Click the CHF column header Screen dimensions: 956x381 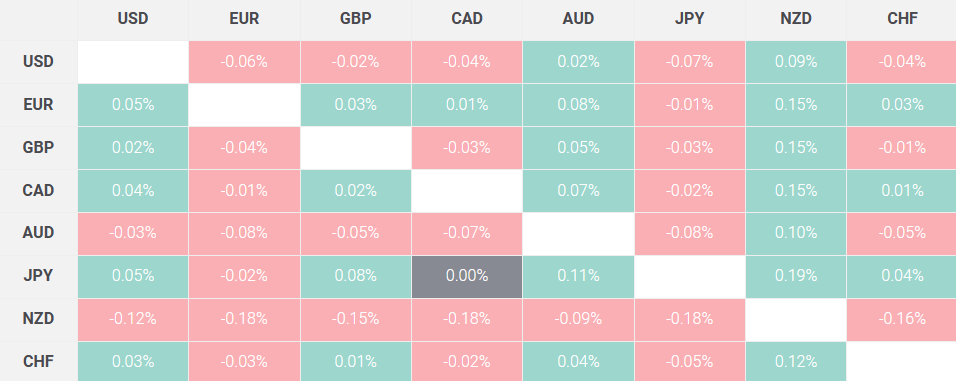point(902,20)
